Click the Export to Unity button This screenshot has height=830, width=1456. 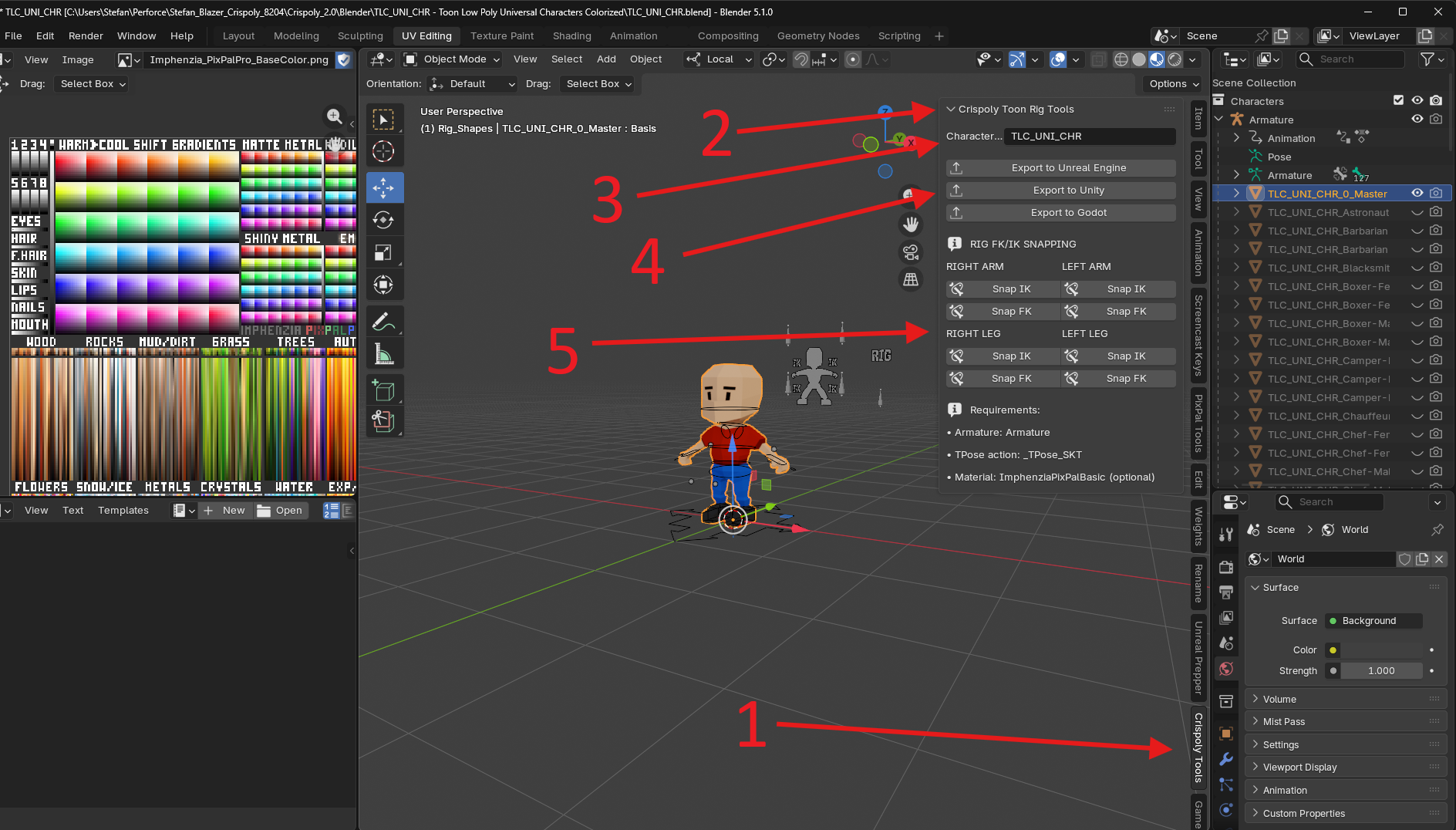pyautogui.click(x=1061, y=191)
